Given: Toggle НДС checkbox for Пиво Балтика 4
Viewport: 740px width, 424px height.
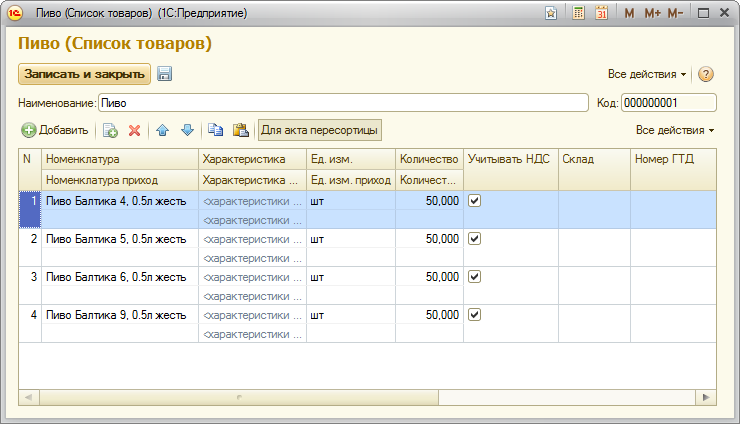Looking at the screenshot, I should click(x=474, y=201).
